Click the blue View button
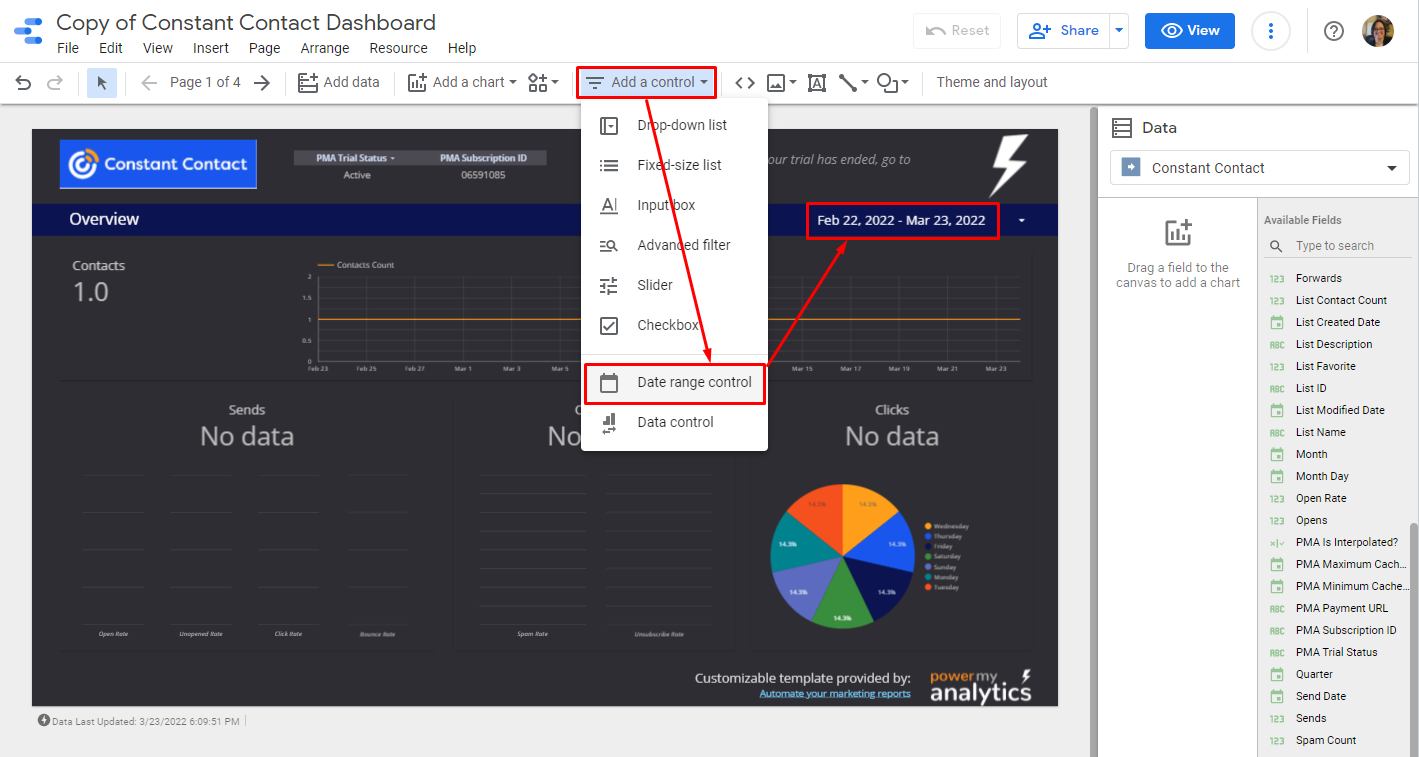The width and height of the screenshot is (1419, 757). (x=1189, y=31)
